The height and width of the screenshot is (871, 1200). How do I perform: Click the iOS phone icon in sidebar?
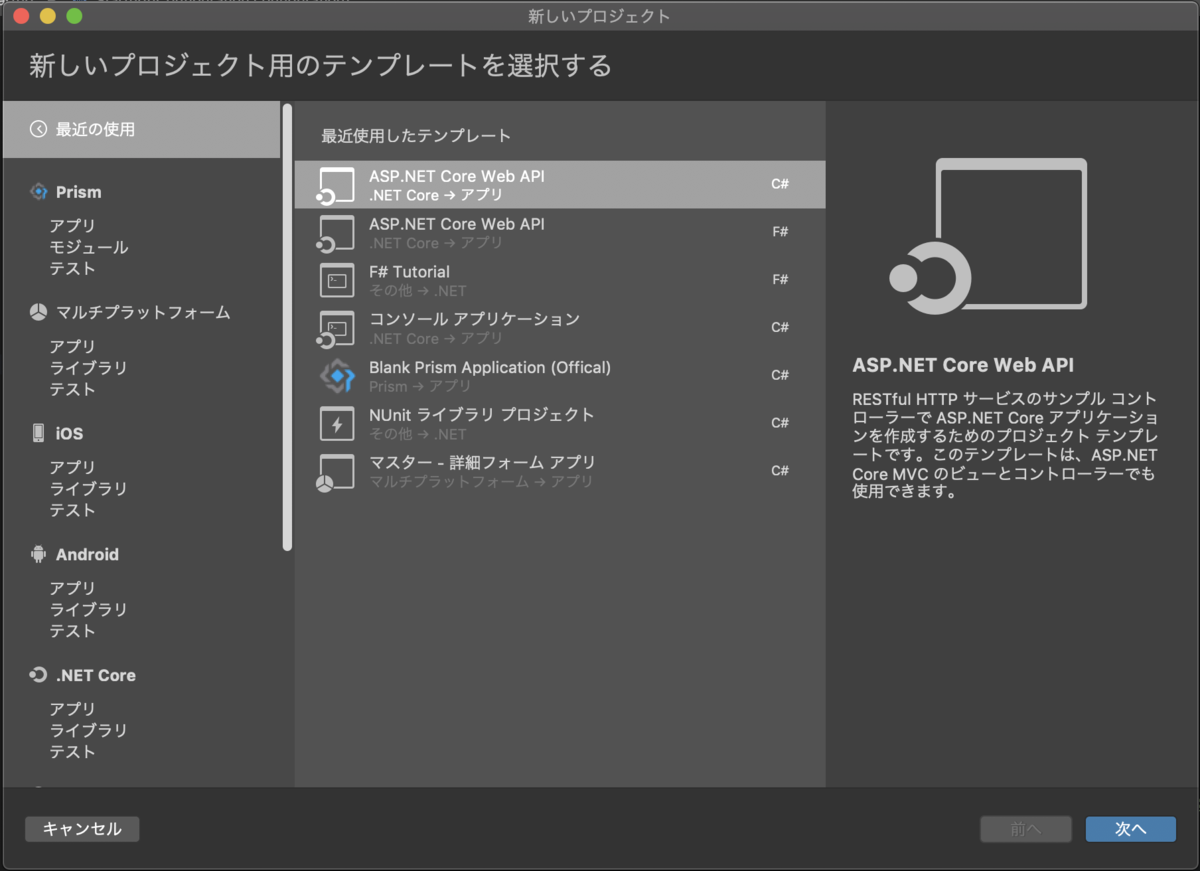tap(38, 433)
